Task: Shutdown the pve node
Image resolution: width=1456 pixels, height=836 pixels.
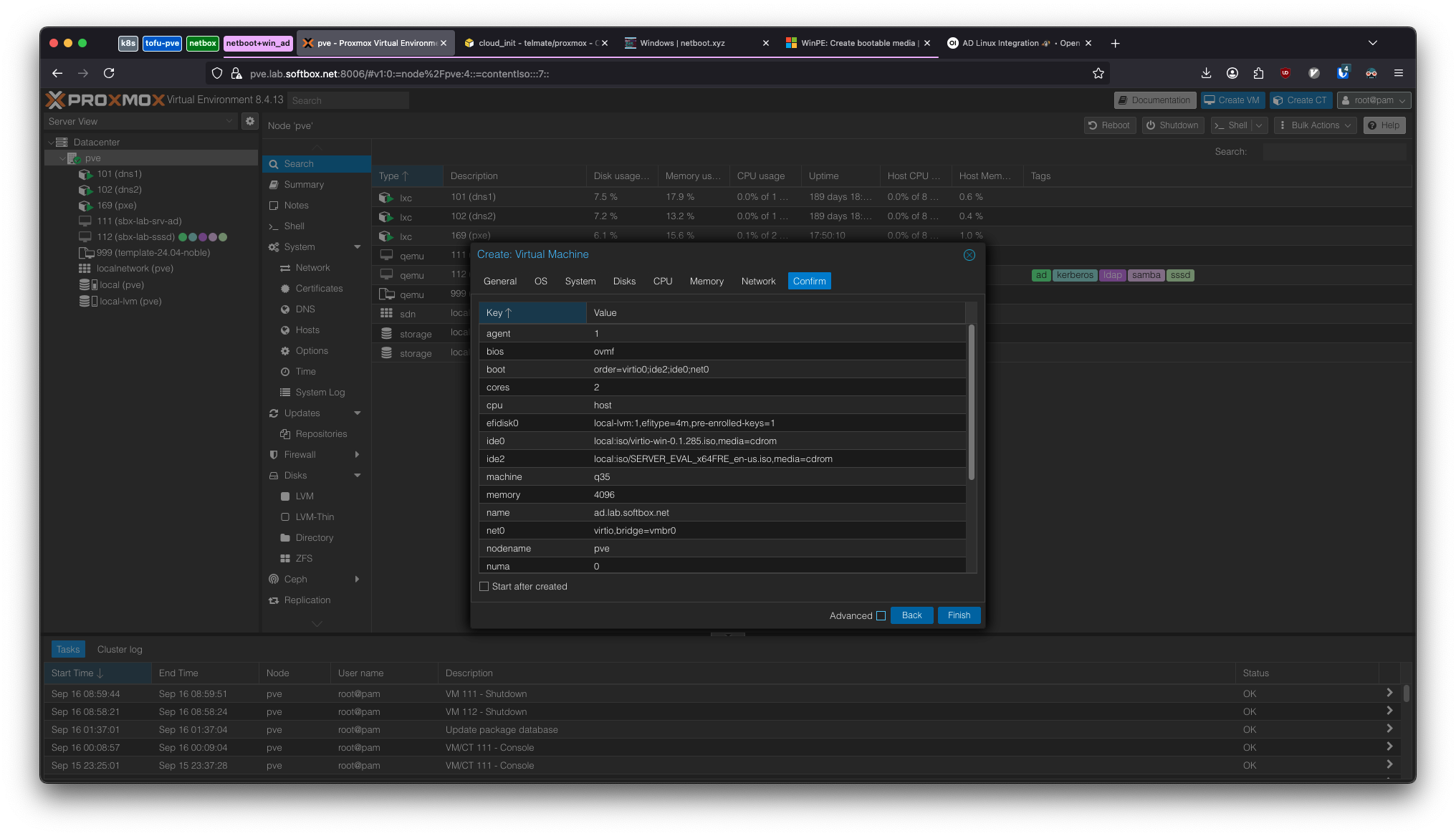Action: pos(1172,125)
